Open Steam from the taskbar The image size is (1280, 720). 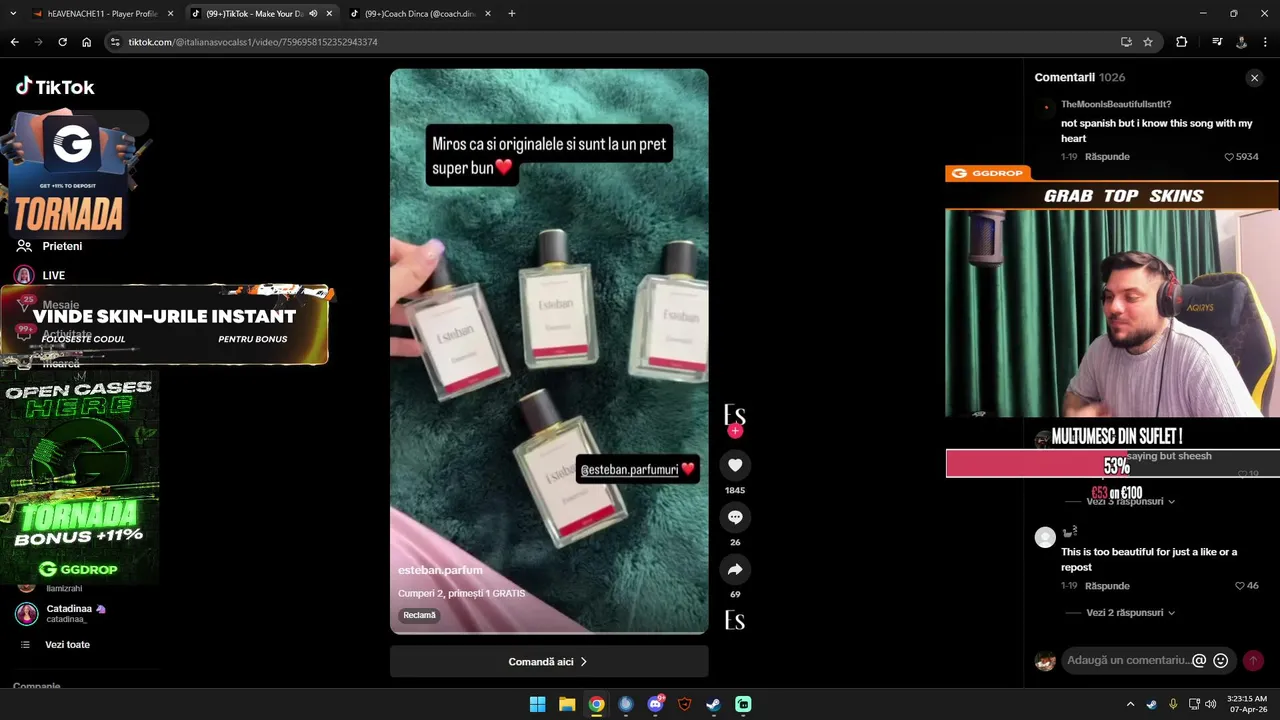[x=713, y=704]
